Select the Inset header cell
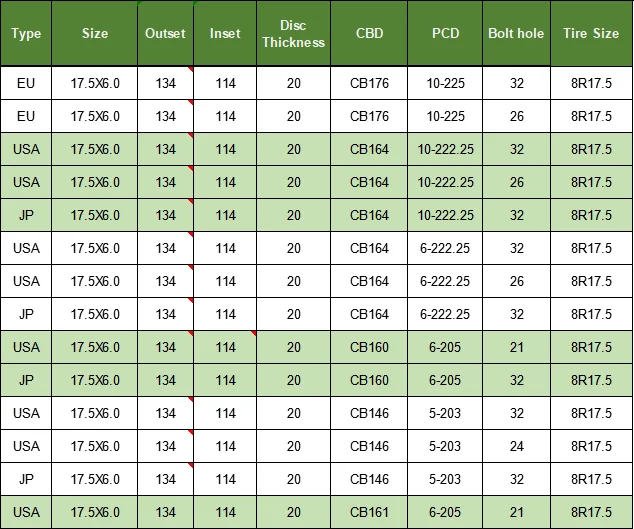This screenshot has width=634, height=529. (x=225, y=34)
